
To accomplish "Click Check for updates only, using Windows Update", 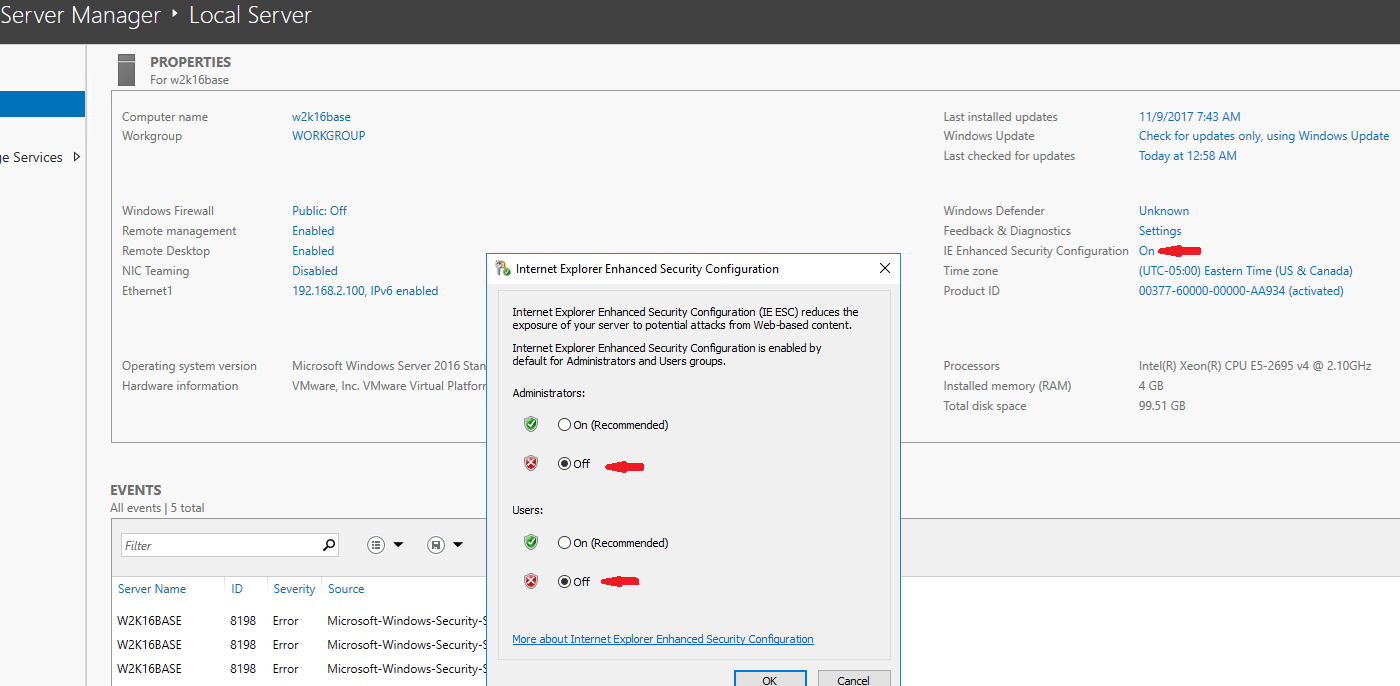I will coord(1264,136).
